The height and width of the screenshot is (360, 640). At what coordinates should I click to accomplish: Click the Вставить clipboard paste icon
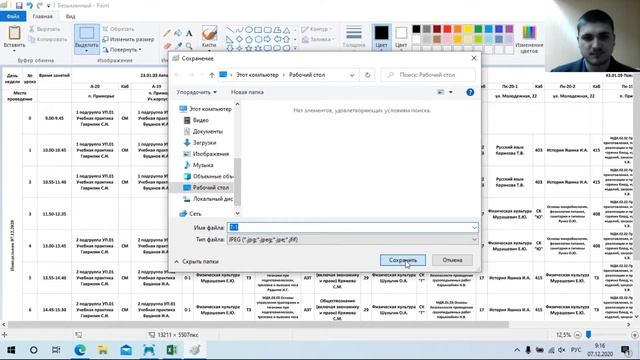pos(14,33)
